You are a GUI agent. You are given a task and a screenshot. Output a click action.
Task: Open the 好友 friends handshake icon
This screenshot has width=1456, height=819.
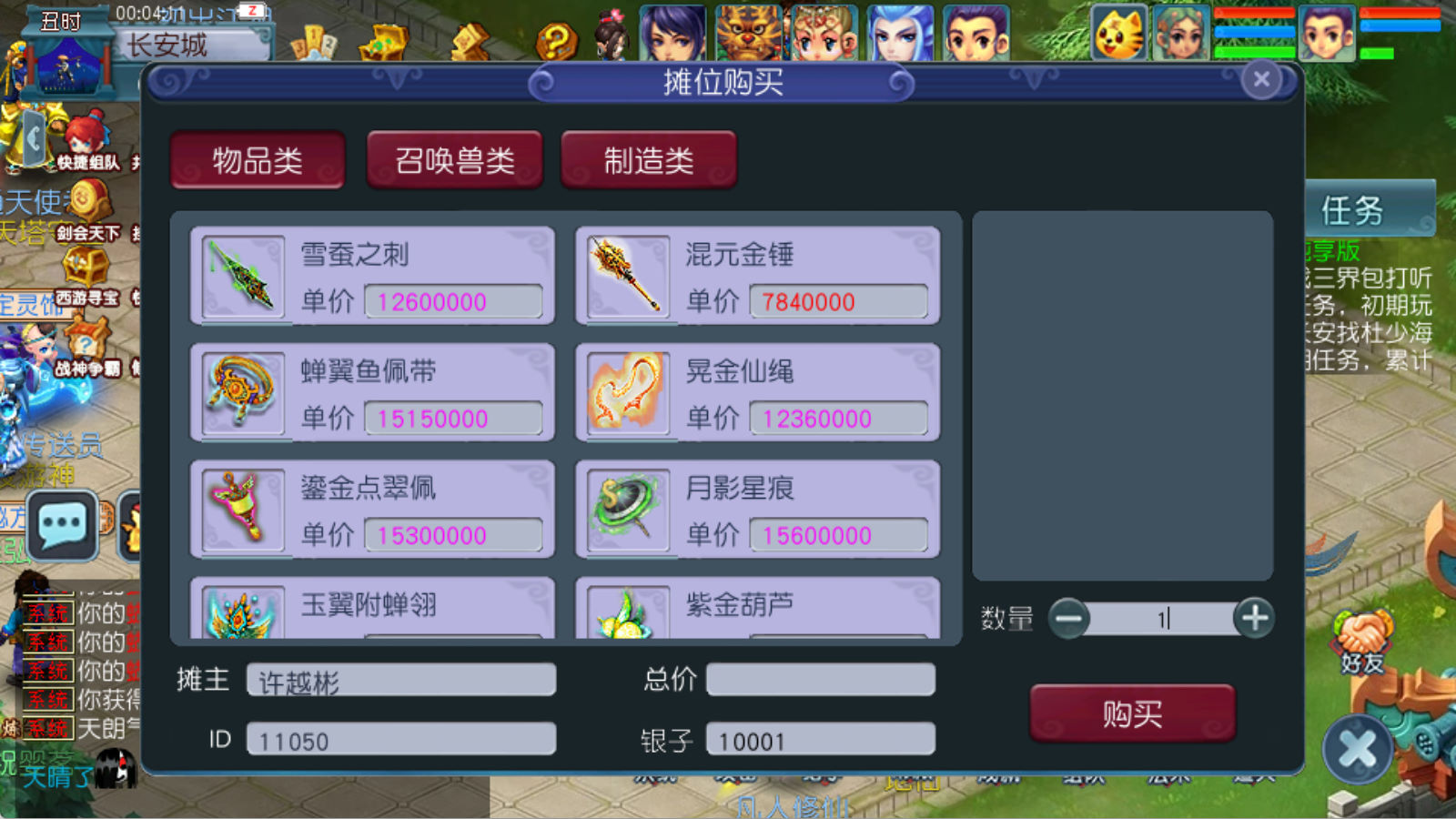point(1362,643)
